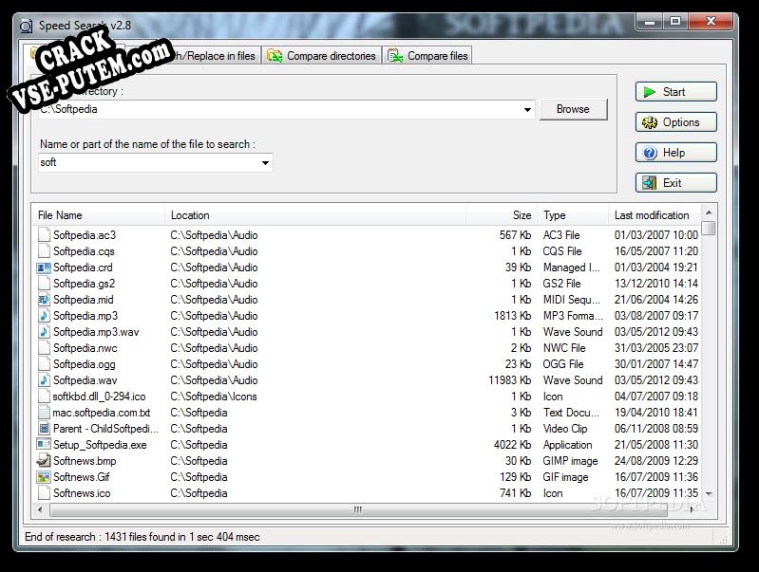
Task: Click the results list scroll-down arrow
Action: click(x=709, y=494)
